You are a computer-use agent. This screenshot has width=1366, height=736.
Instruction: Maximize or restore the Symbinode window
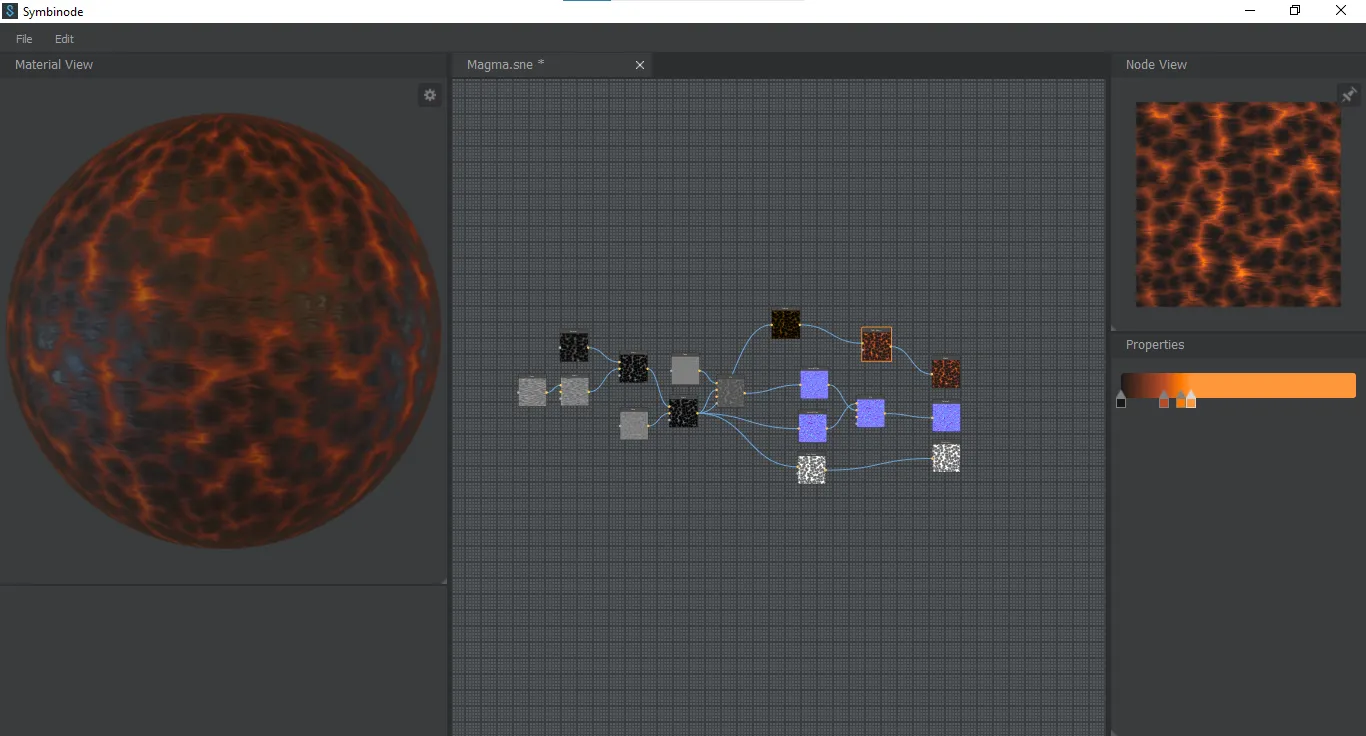pos(1295,11)
